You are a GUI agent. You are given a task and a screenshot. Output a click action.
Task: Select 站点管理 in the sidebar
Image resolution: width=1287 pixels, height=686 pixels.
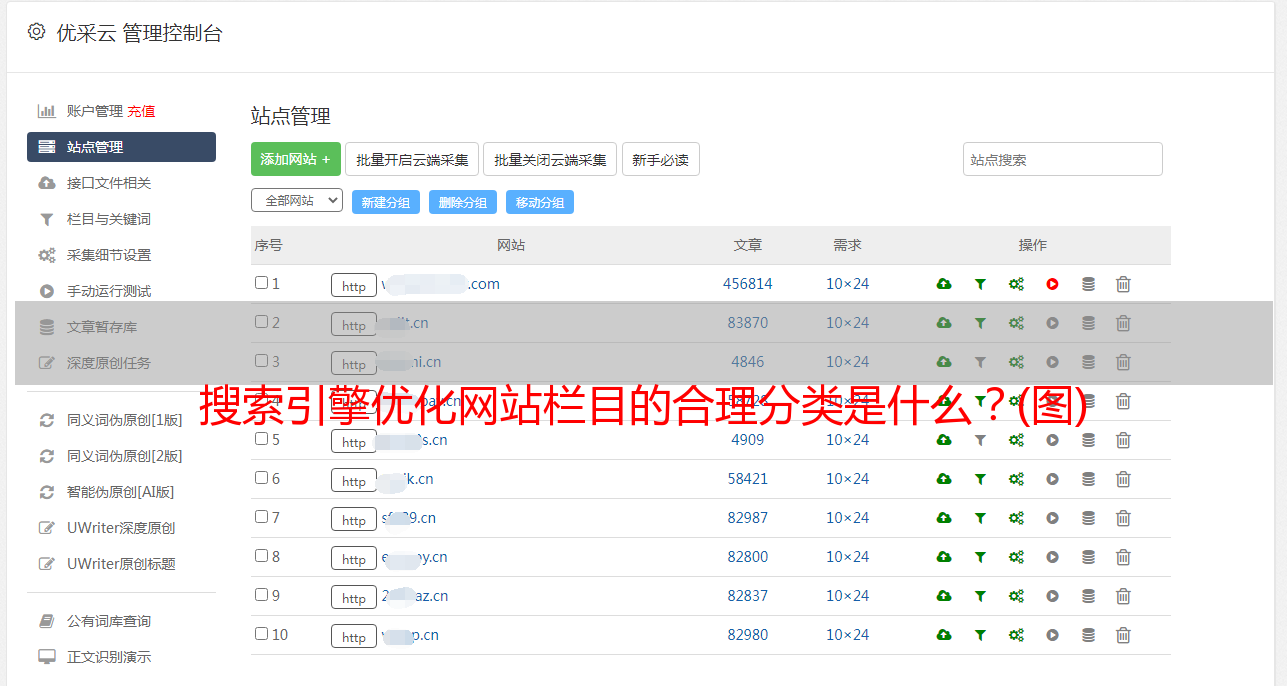(x=121, y=147)
